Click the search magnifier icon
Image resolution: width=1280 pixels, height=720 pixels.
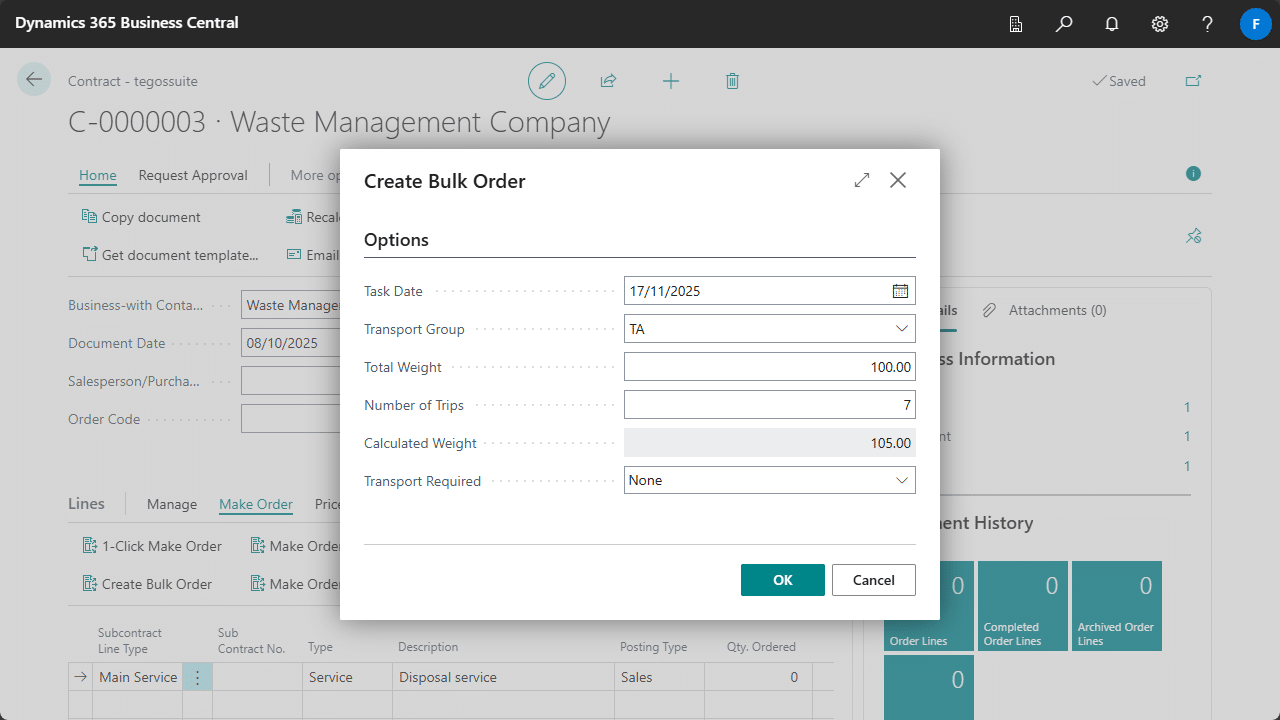click(x=1064, y=24)
